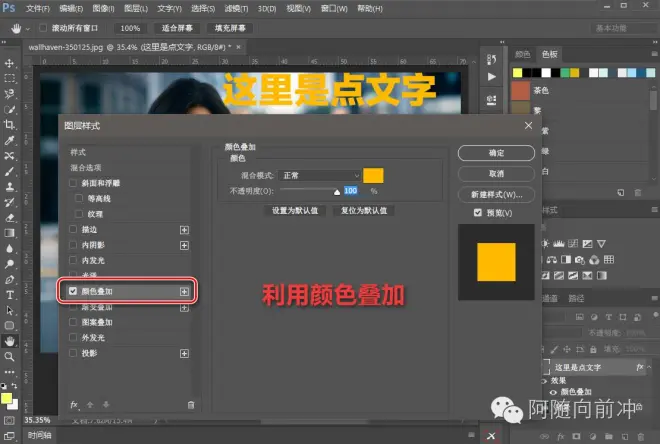Enable the 纹理 checkbox
Image resolution: width=660 pixels, height=444 pixels.
point(79,214)
